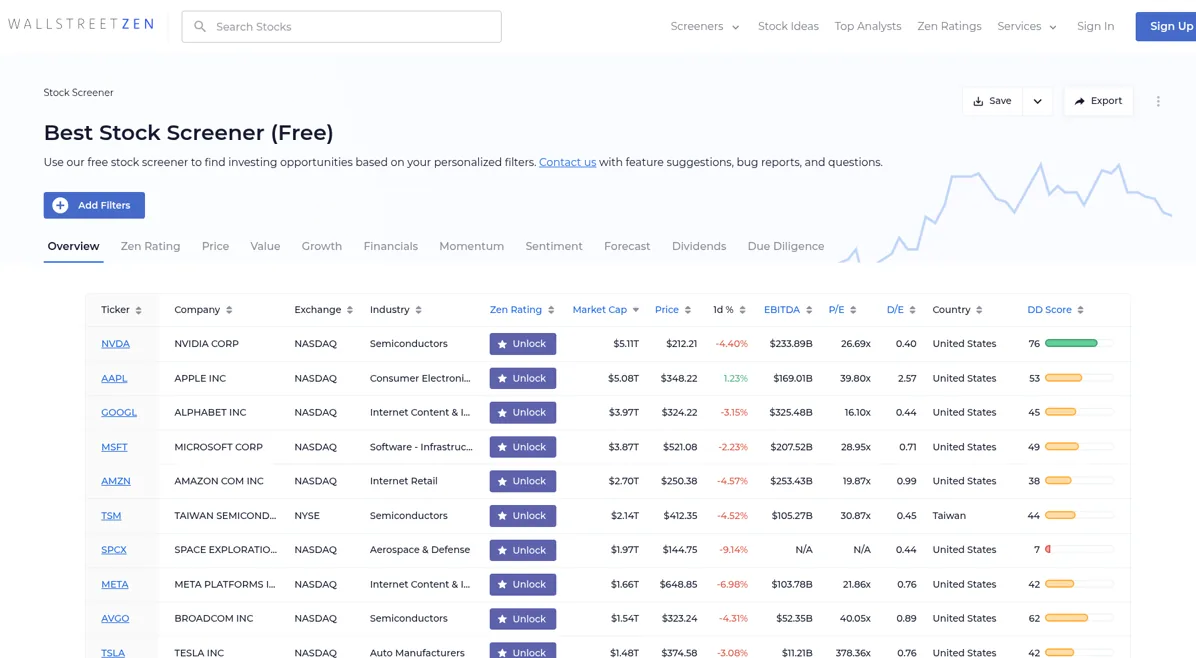Sort by Country column arrows
Viewport: 1196px width, 658px height.
pos(979,310)
